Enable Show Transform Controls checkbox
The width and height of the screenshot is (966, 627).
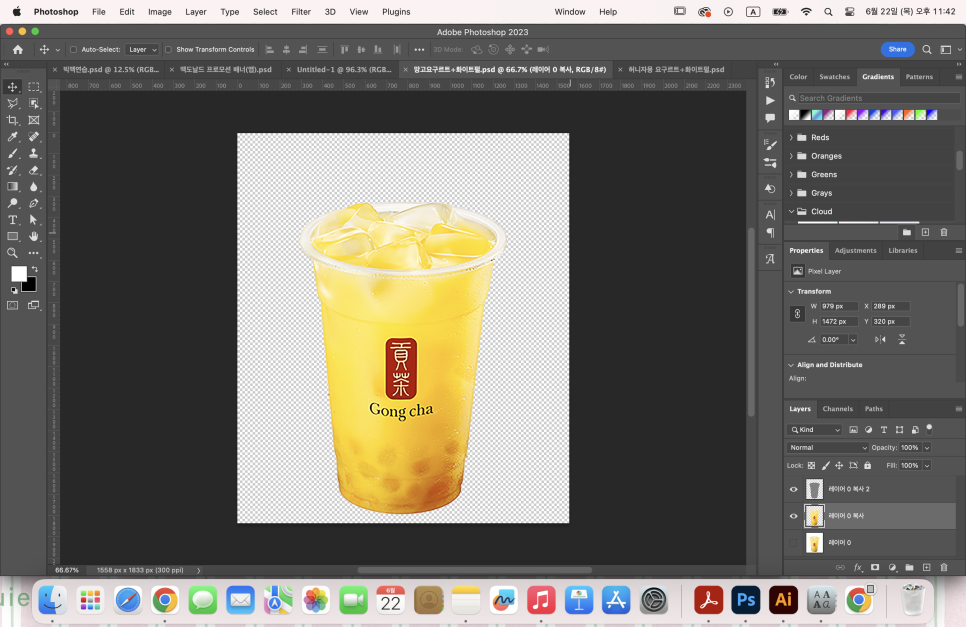[168, 49]
